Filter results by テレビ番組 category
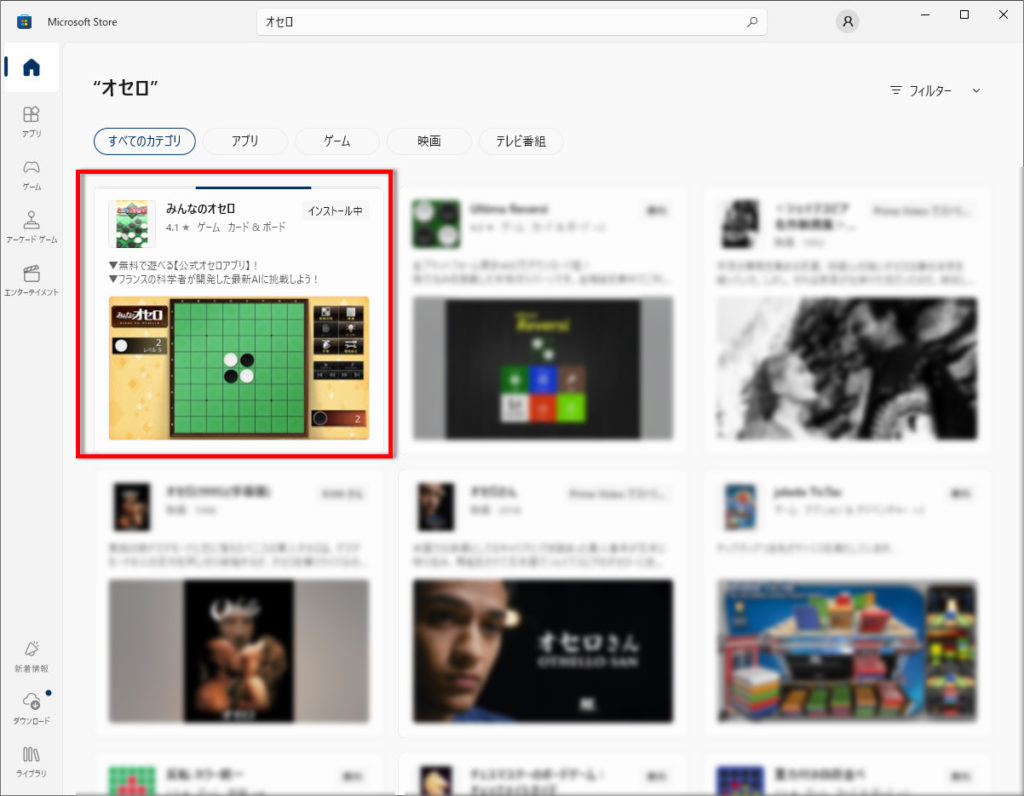 coord(520,141)
